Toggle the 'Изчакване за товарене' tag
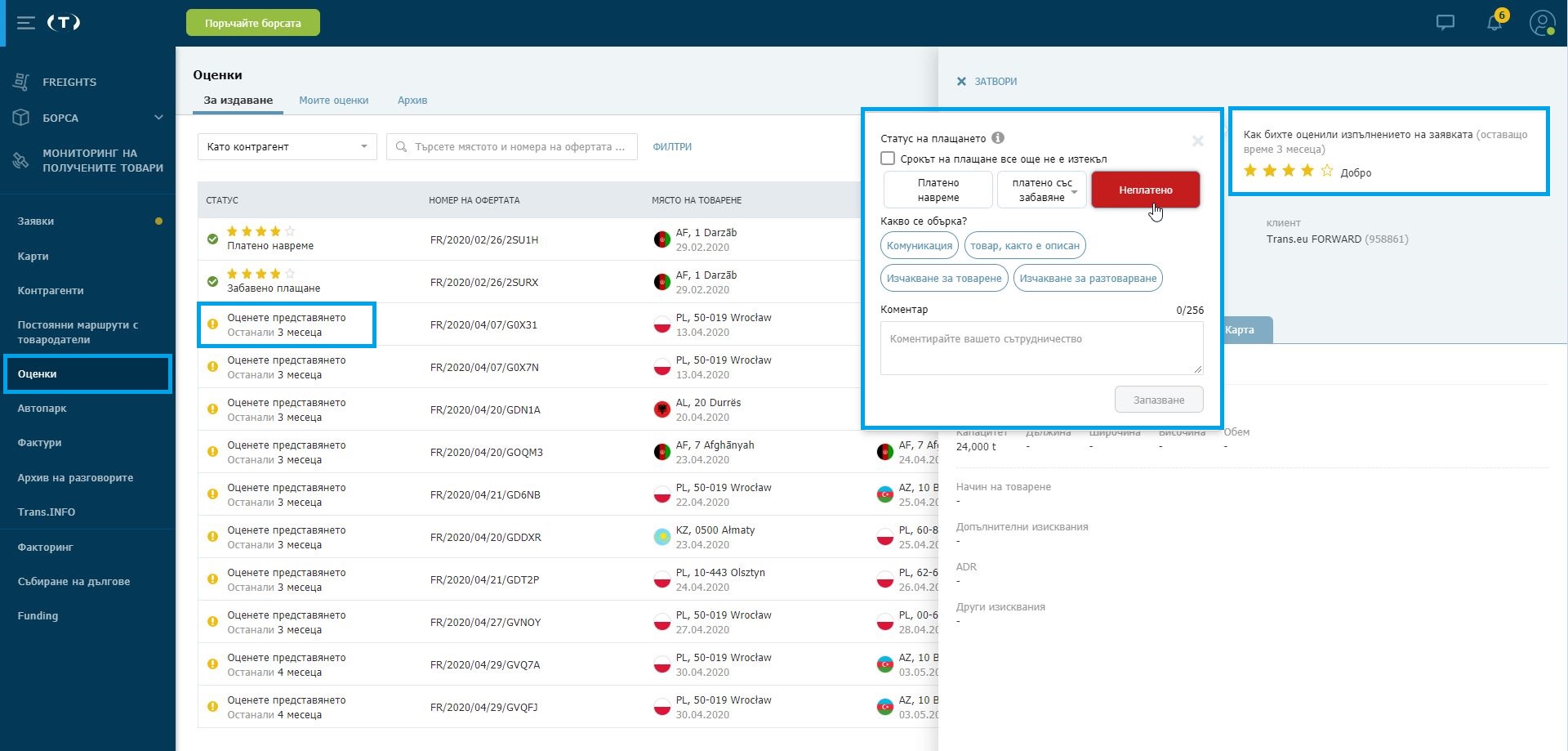The height and width of the screenshot is (751, 1568). coord(944,278)
